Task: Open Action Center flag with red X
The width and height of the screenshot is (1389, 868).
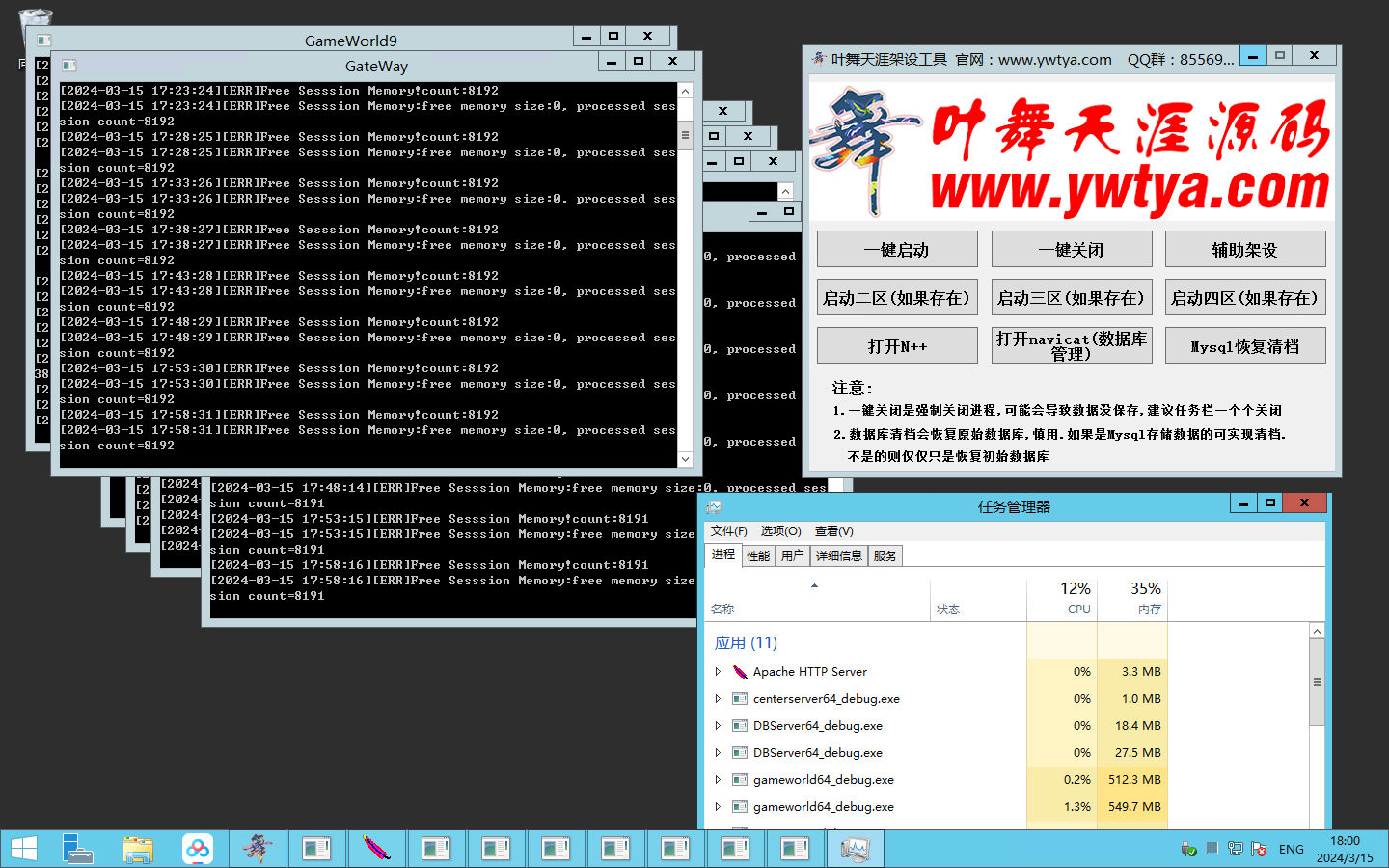Action: point(1259,849)
